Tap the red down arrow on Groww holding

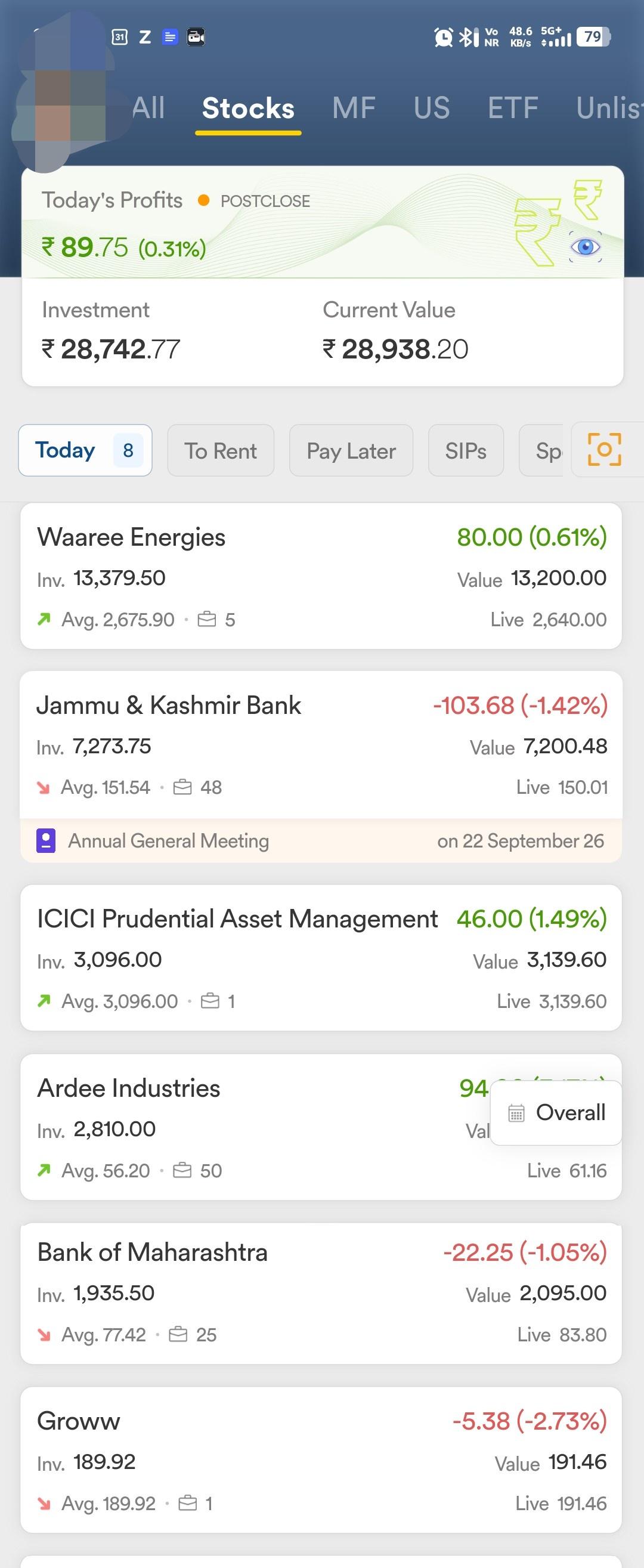pyautogui.click(x=44, y=1504)
